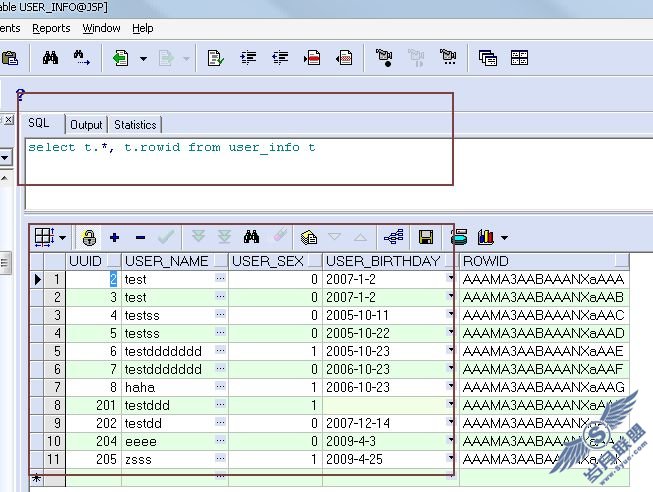Click the tile windows icon

[x=519, y=58]
